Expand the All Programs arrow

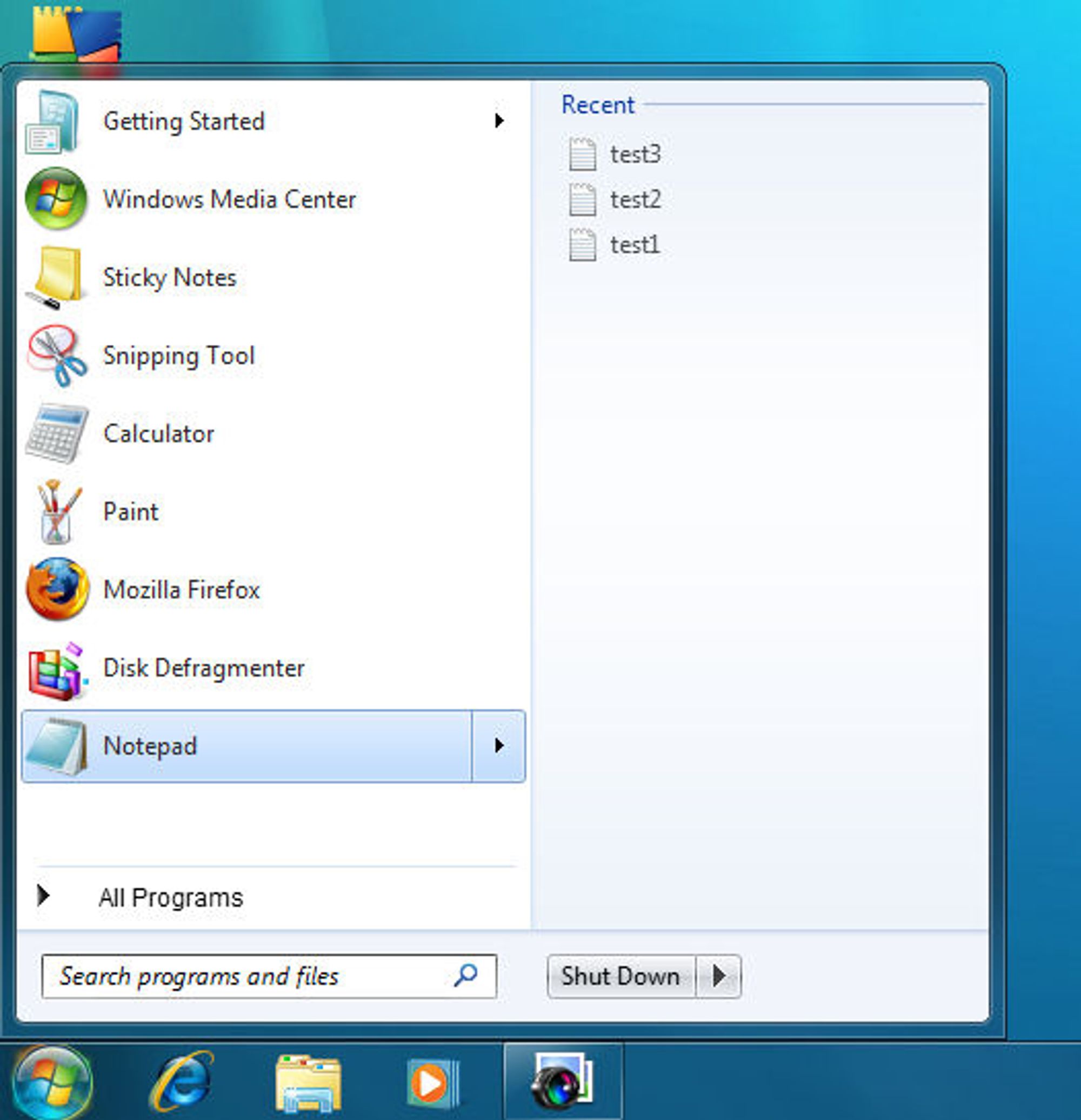43,896
